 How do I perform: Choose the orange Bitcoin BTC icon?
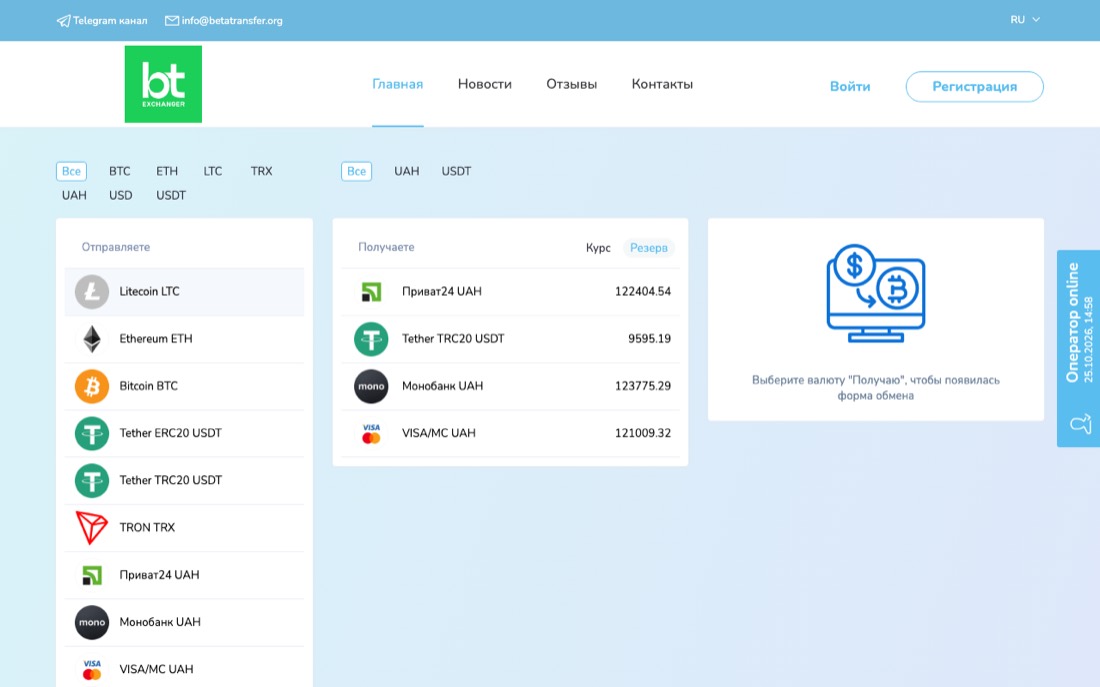pos(92,386)
